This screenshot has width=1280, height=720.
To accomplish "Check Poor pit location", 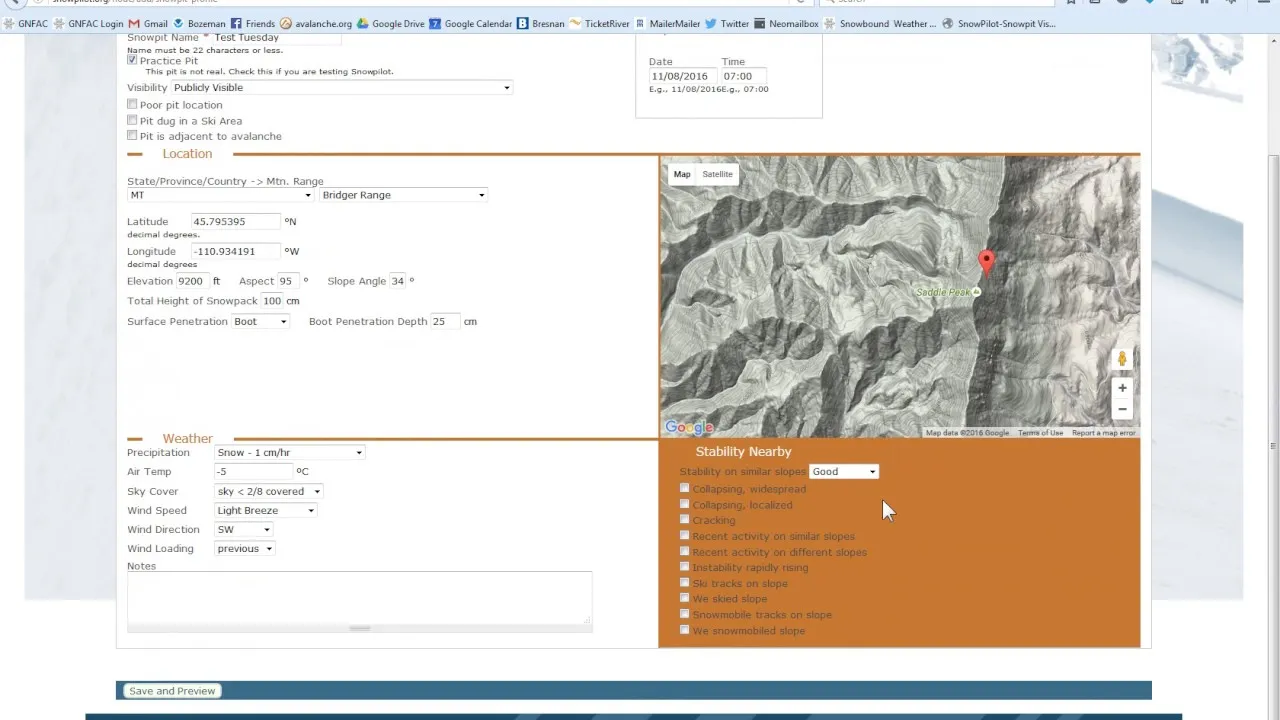I will click(132, 104).
